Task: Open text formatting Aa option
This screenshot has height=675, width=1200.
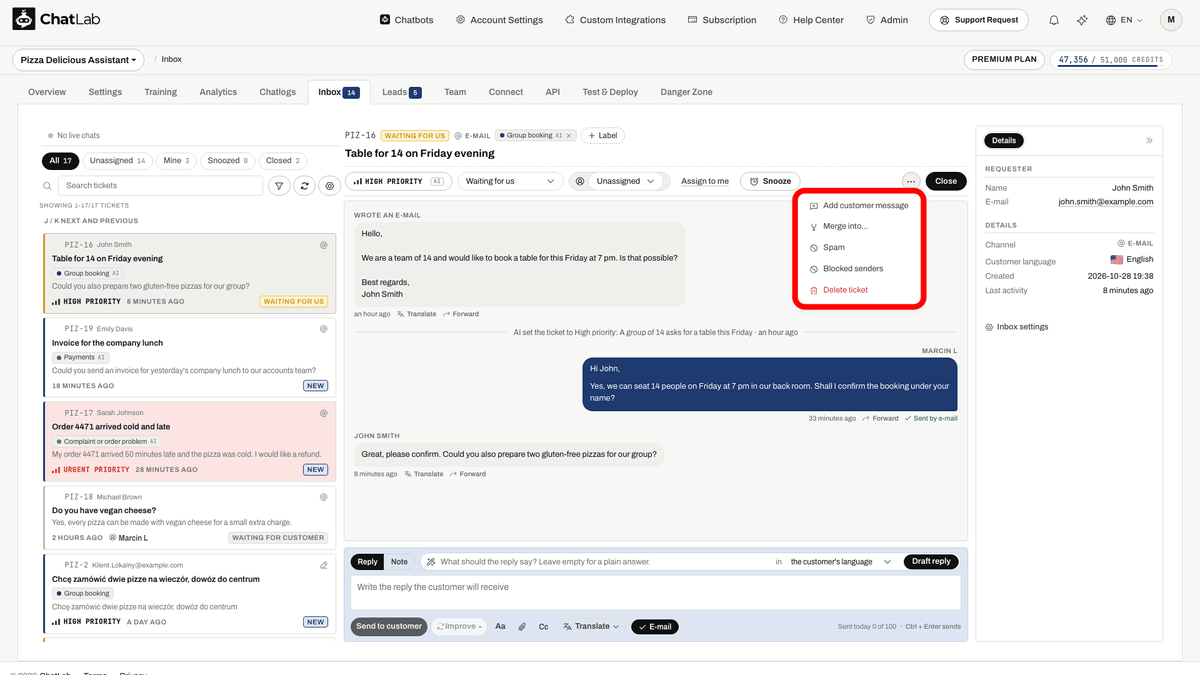Action: pos(500,627)
